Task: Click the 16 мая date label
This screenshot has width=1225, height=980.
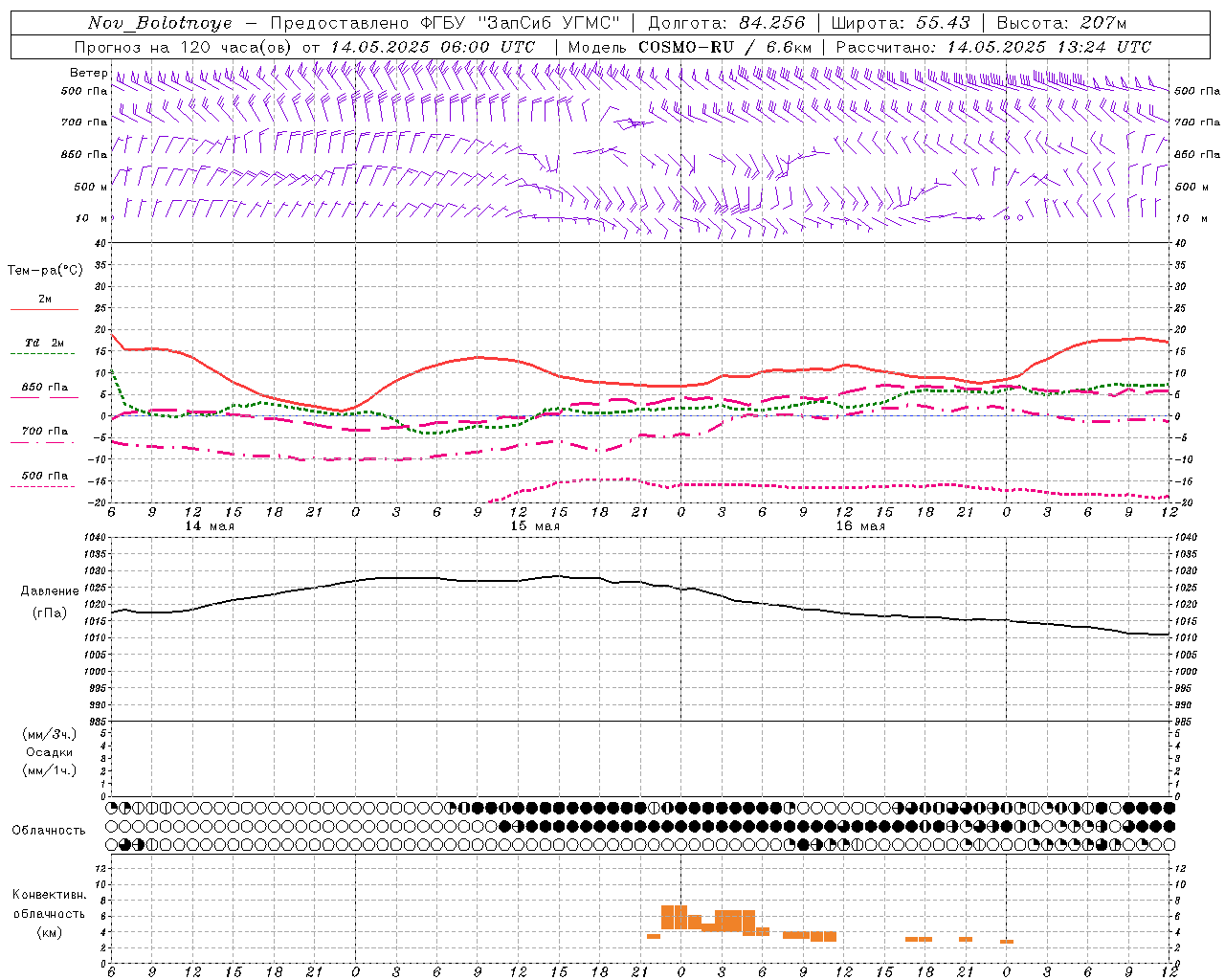Action: (x=860, y=526)
